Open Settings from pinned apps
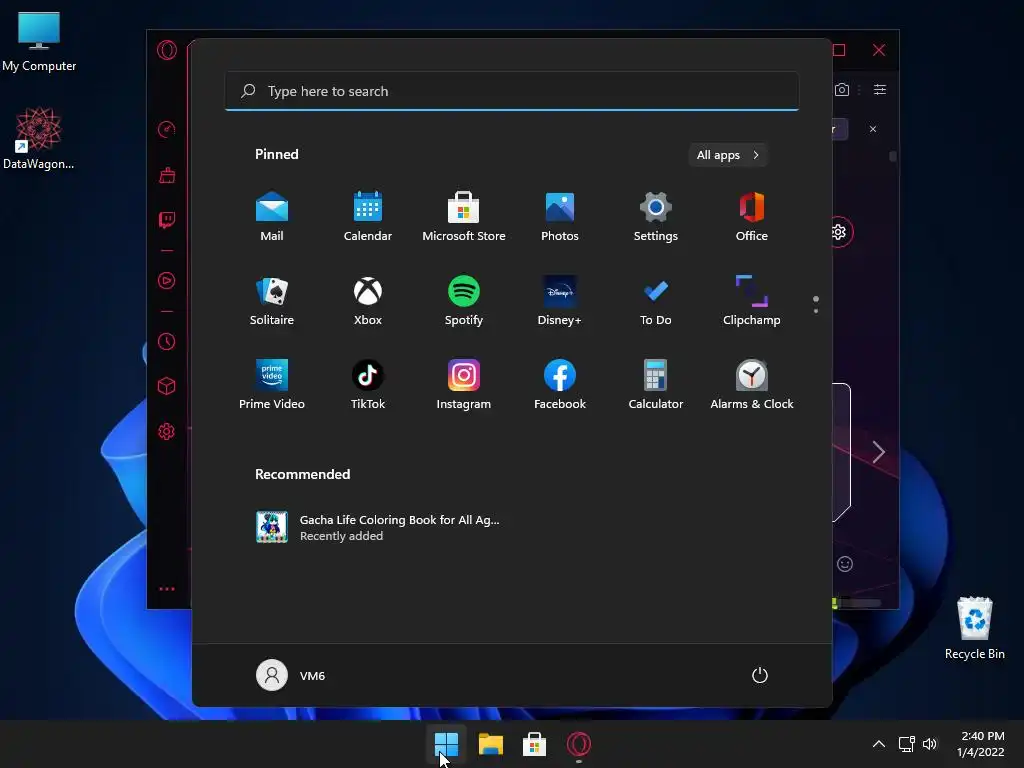This screenshot has height=768, width=1024. click(656, 217)
